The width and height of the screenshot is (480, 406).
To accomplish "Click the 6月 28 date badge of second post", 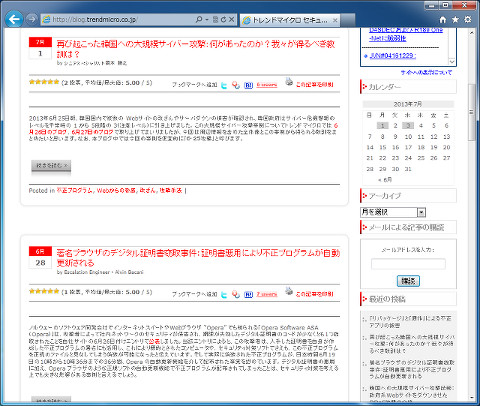I will click(x=40, y=257).
